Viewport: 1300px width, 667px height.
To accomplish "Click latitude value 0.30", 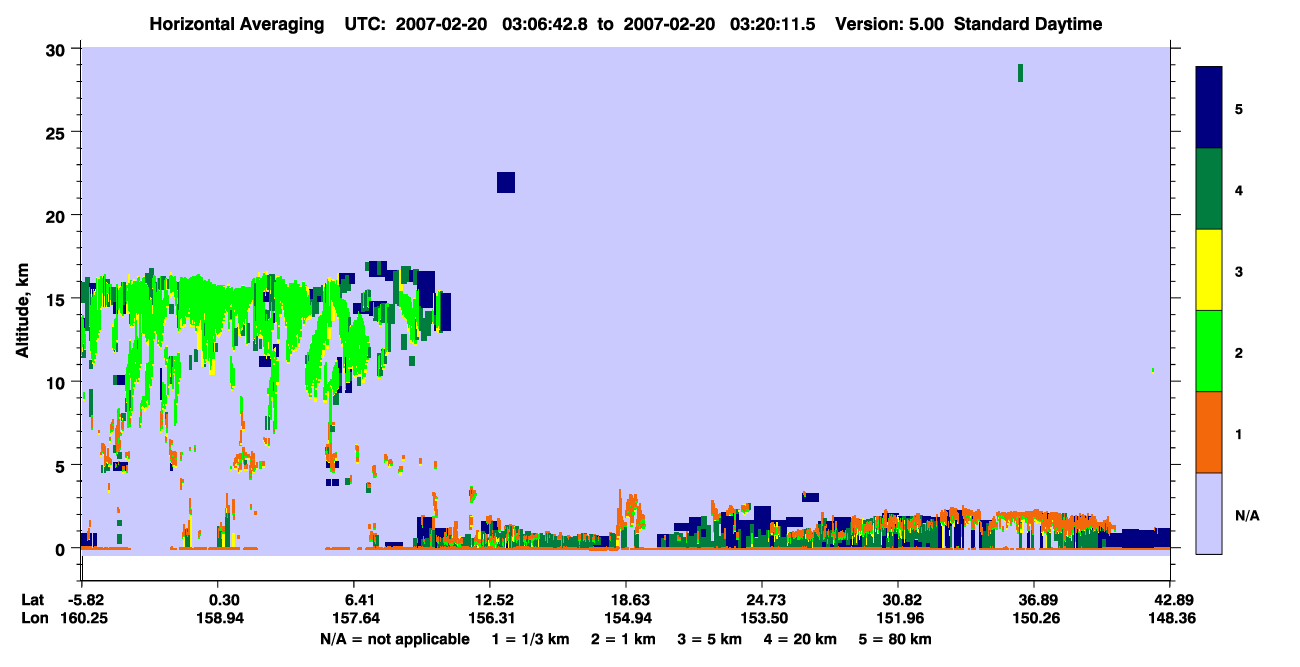I will (223, 600).
